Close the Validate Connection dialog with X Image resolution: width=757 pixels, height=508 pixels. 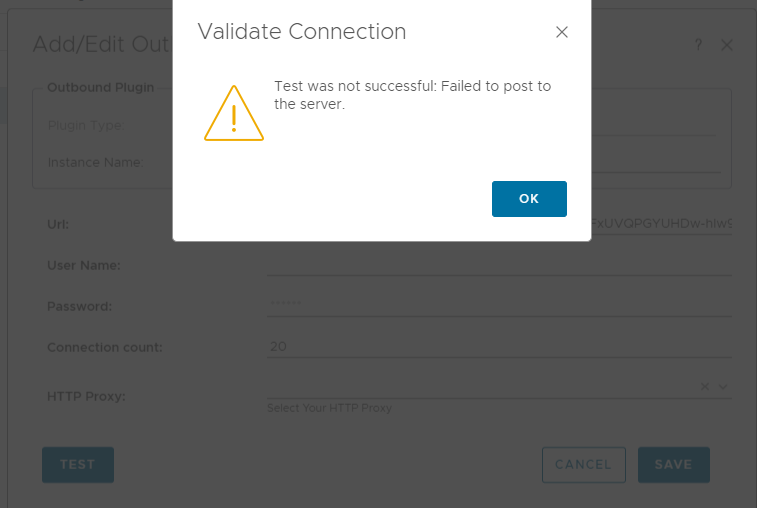[562, 32]
